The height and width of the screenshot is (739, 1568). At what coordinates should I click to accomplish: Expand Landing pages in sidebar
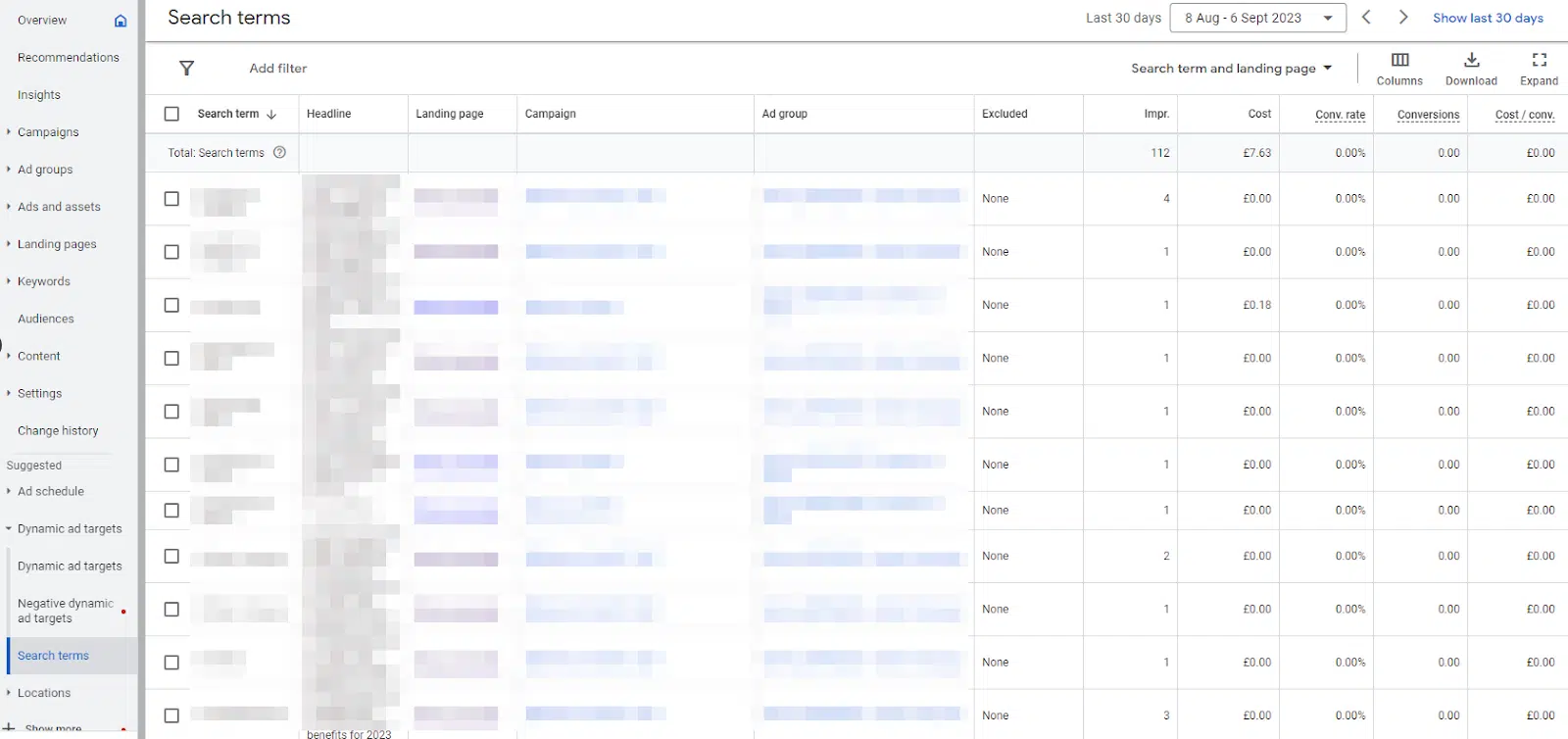click(9, 244)
